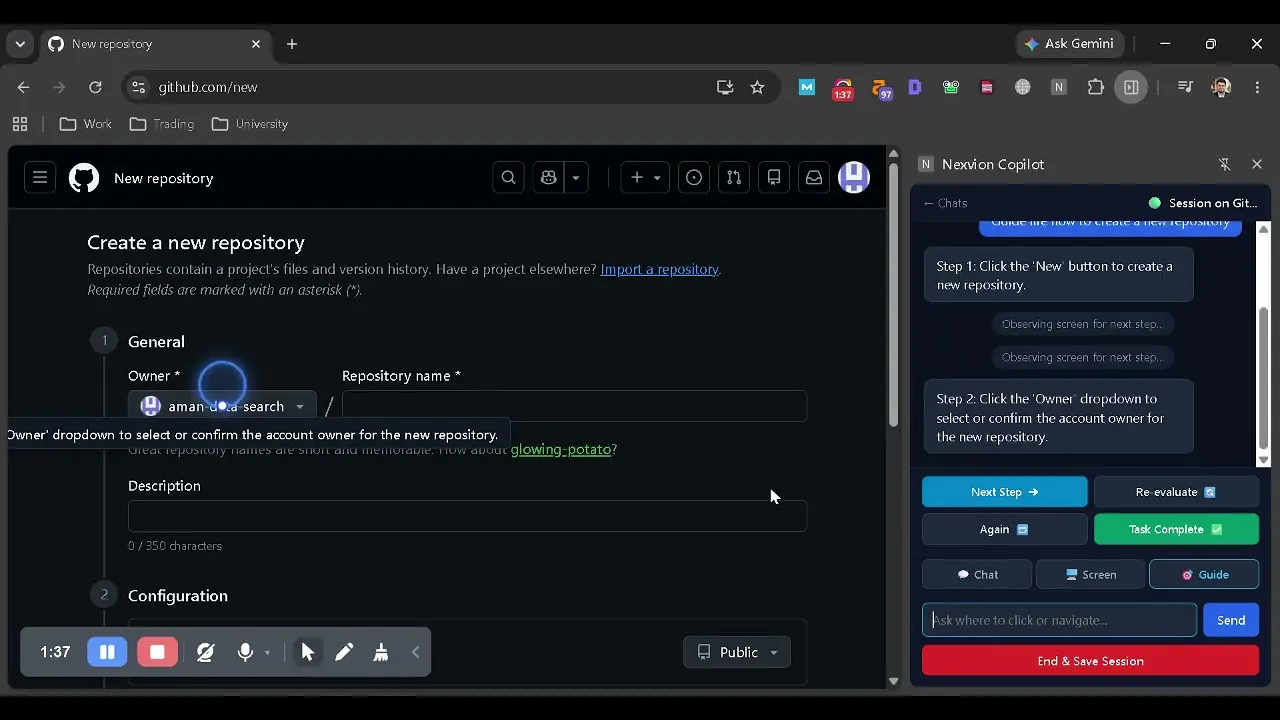Switch to the Guide mode tab
The width and height of the screenshot is (1280, 720).
1204,574
